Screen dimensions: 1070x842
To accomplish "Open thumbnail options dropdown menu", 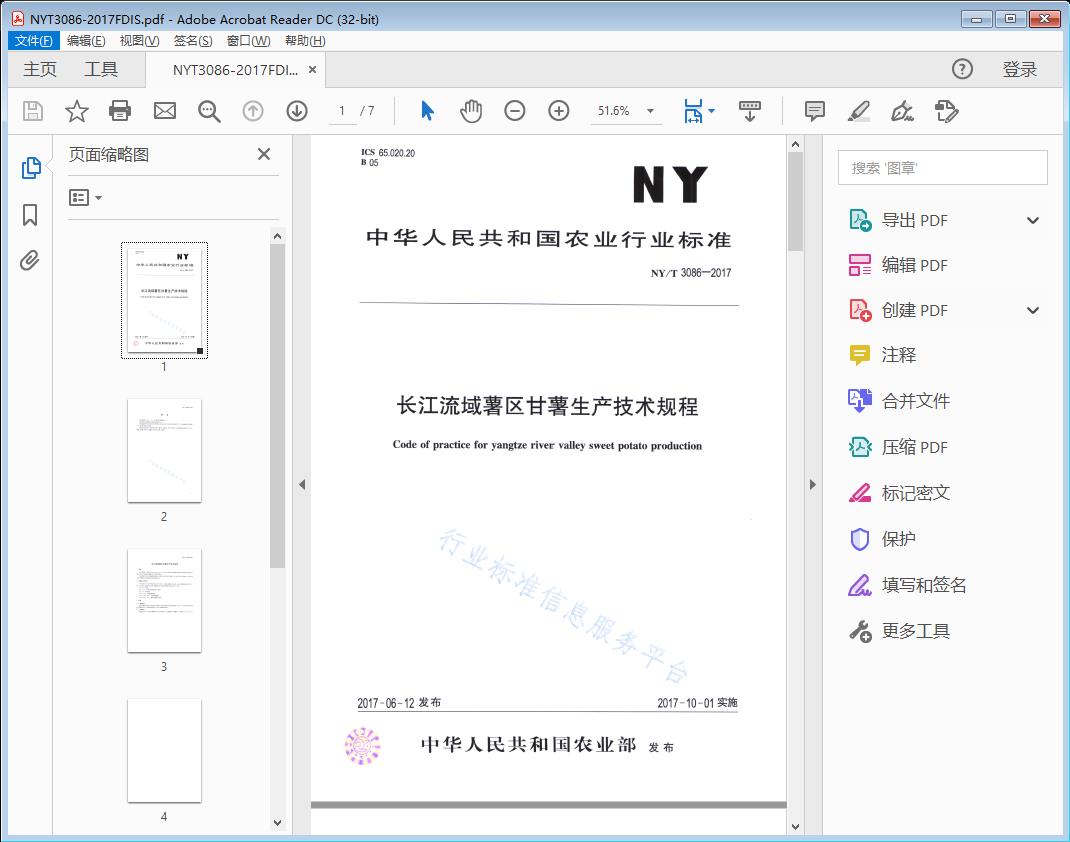I will 86,198.
